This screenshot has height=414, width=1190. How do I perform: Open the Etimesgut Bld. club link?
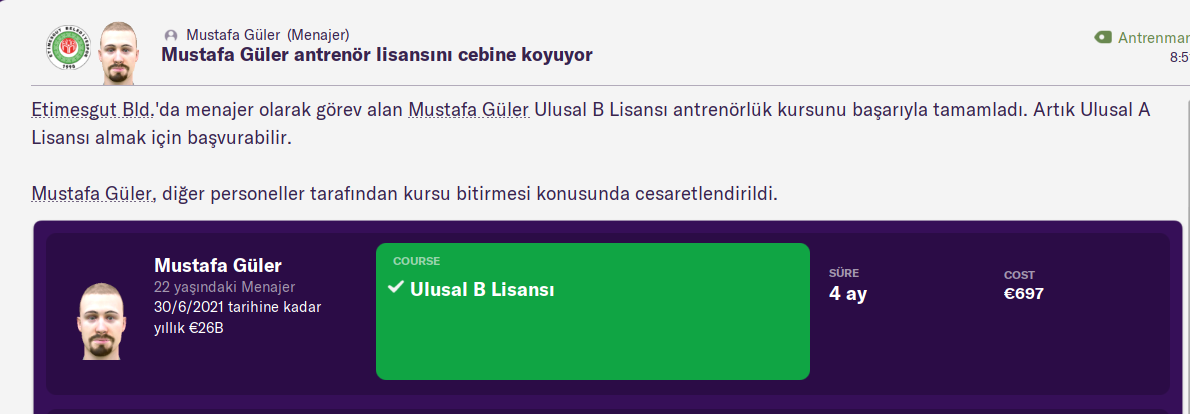click(x=93, y=109)
